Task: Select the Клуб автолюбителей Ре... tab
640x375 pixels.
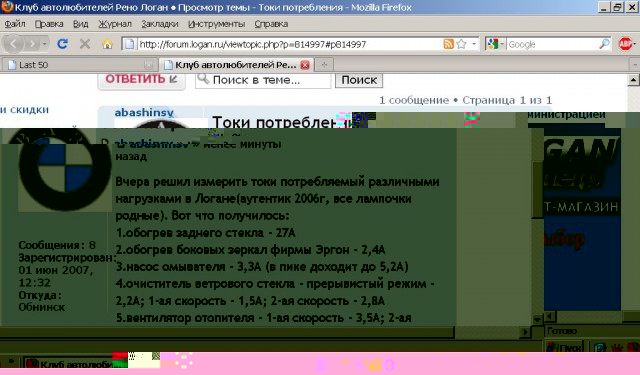Action: click(x=236, y=64)
